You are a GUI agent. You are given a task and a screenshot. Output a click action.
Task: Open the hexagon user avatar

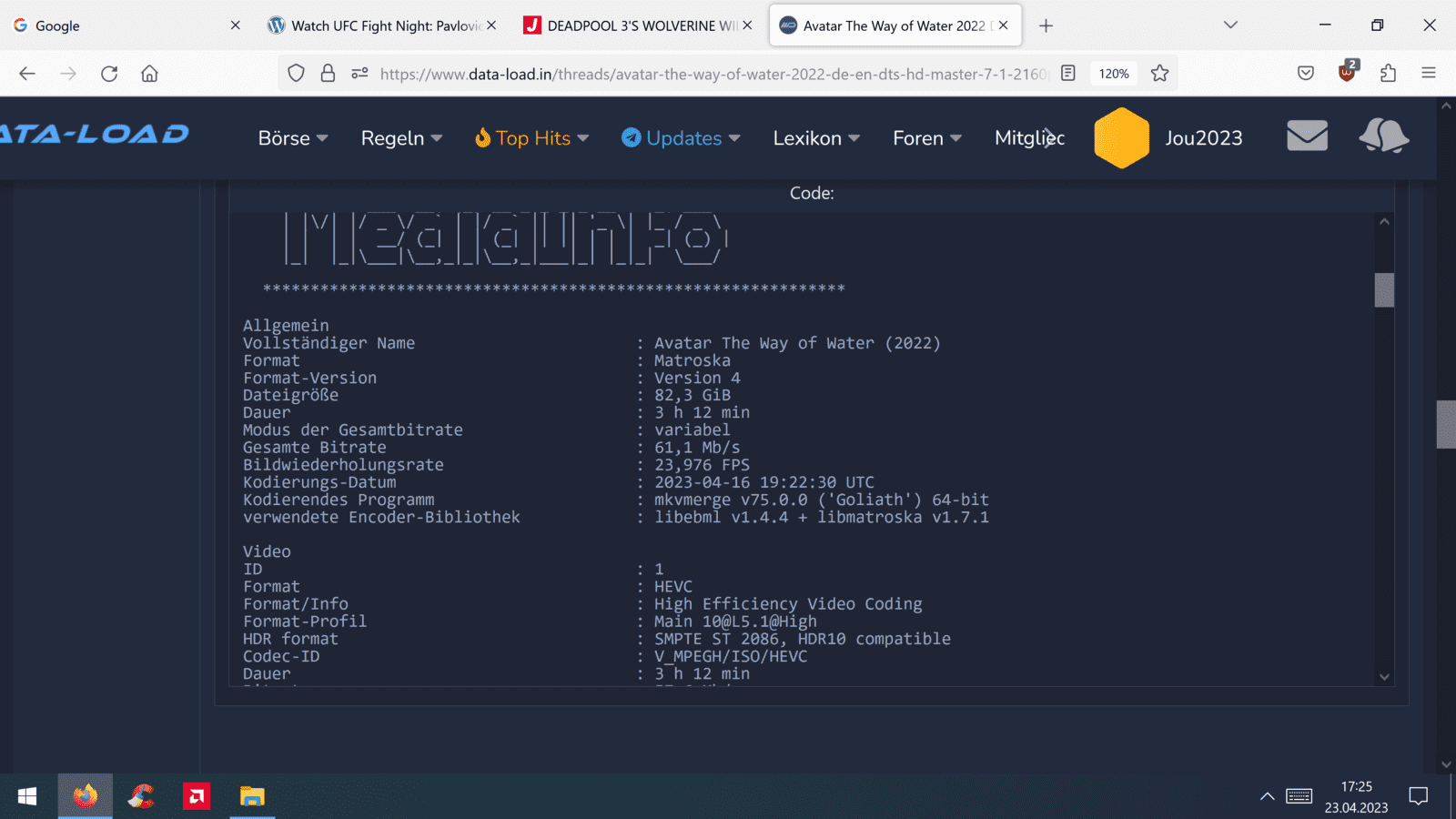1121,137
